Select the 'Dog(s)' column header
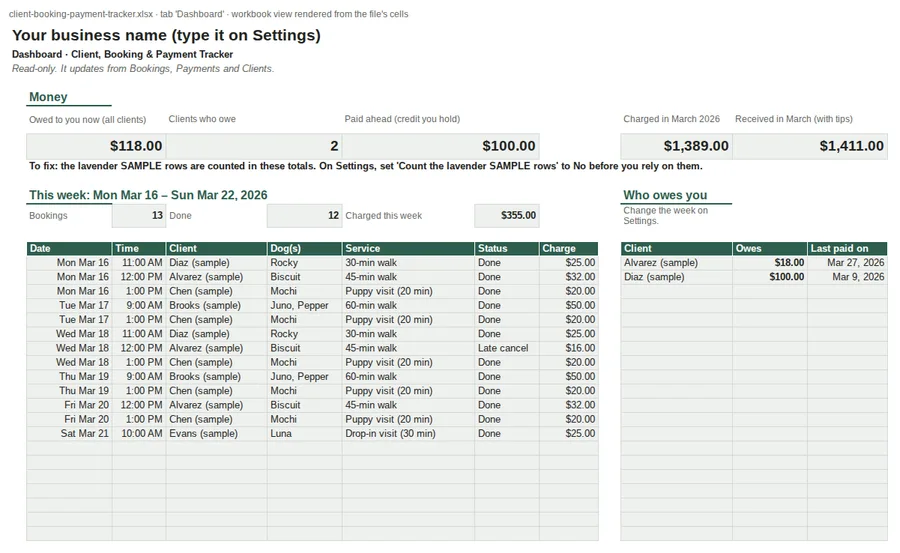Viewport: 900px width, 553px height. 304,249
